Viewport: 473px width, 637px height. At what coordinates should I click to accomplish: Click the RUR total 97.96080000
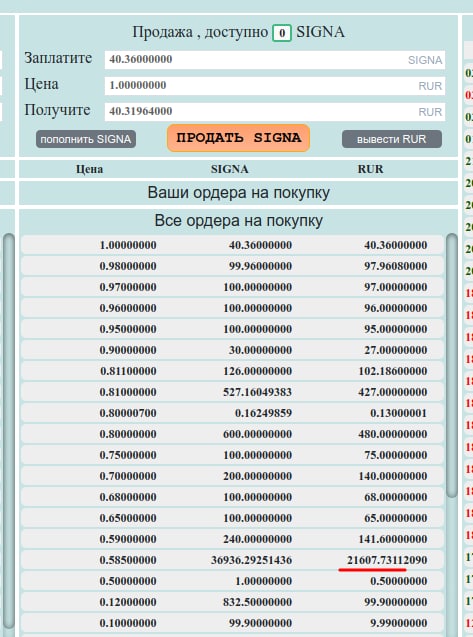click(x=395, y=266)
